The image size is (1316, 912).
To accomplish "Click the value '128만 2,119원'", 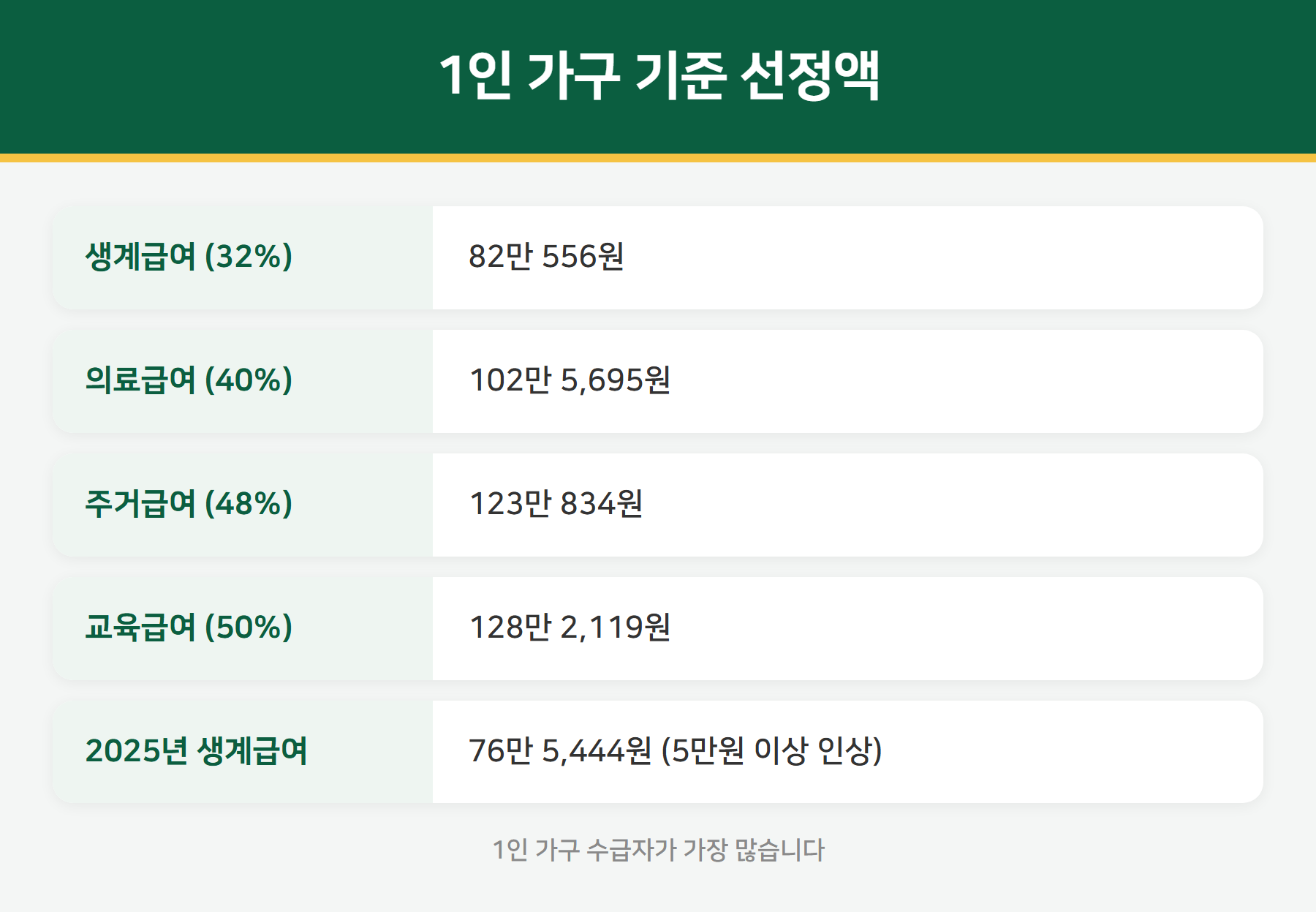I will tap(570, 628).
